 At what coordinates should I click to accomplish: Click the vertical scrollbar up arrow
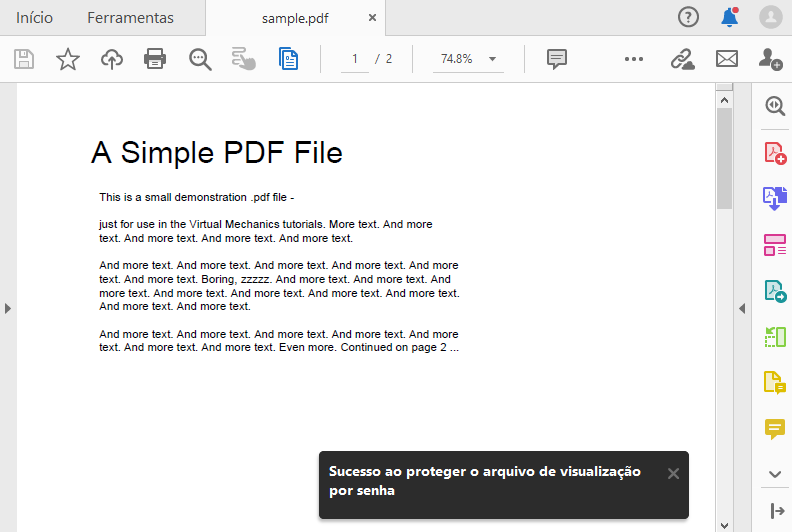click(724, 100)
